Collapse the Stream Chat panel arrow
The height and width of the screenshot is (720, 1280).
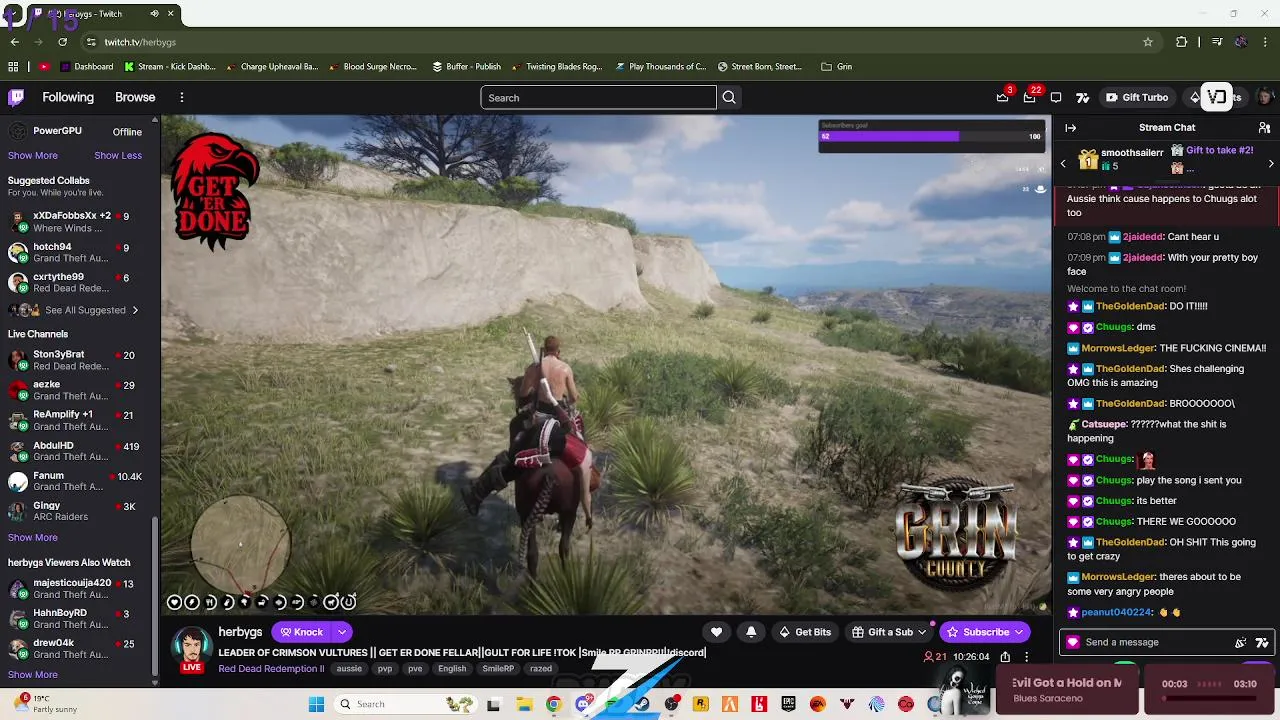1070,128
